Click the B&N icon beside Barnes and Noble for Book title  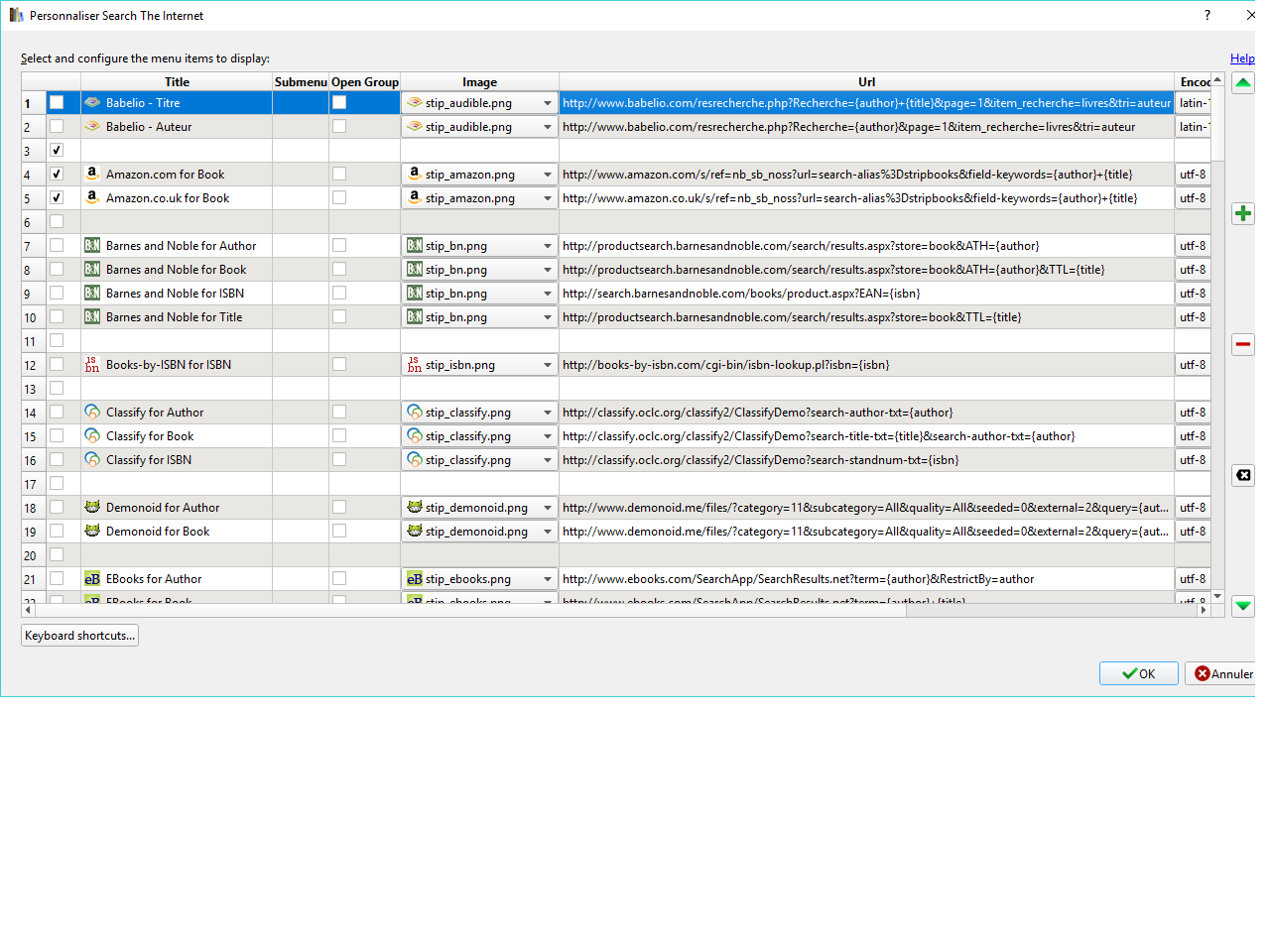coord(92,269)
